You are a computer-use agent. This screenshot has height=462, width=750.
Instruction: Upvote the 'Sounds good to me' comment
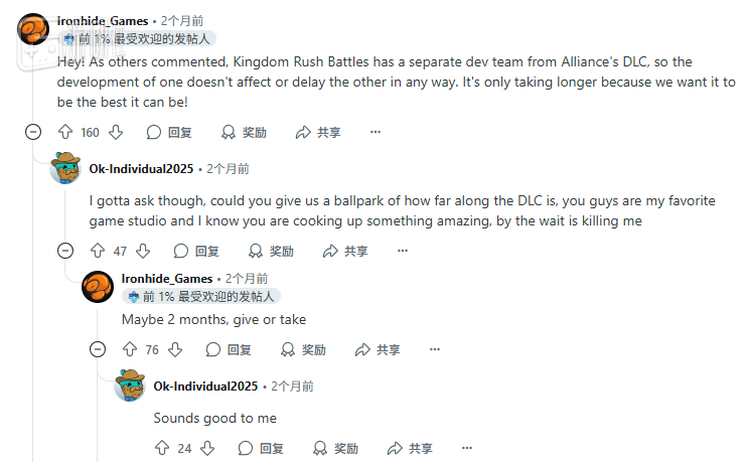162,449
